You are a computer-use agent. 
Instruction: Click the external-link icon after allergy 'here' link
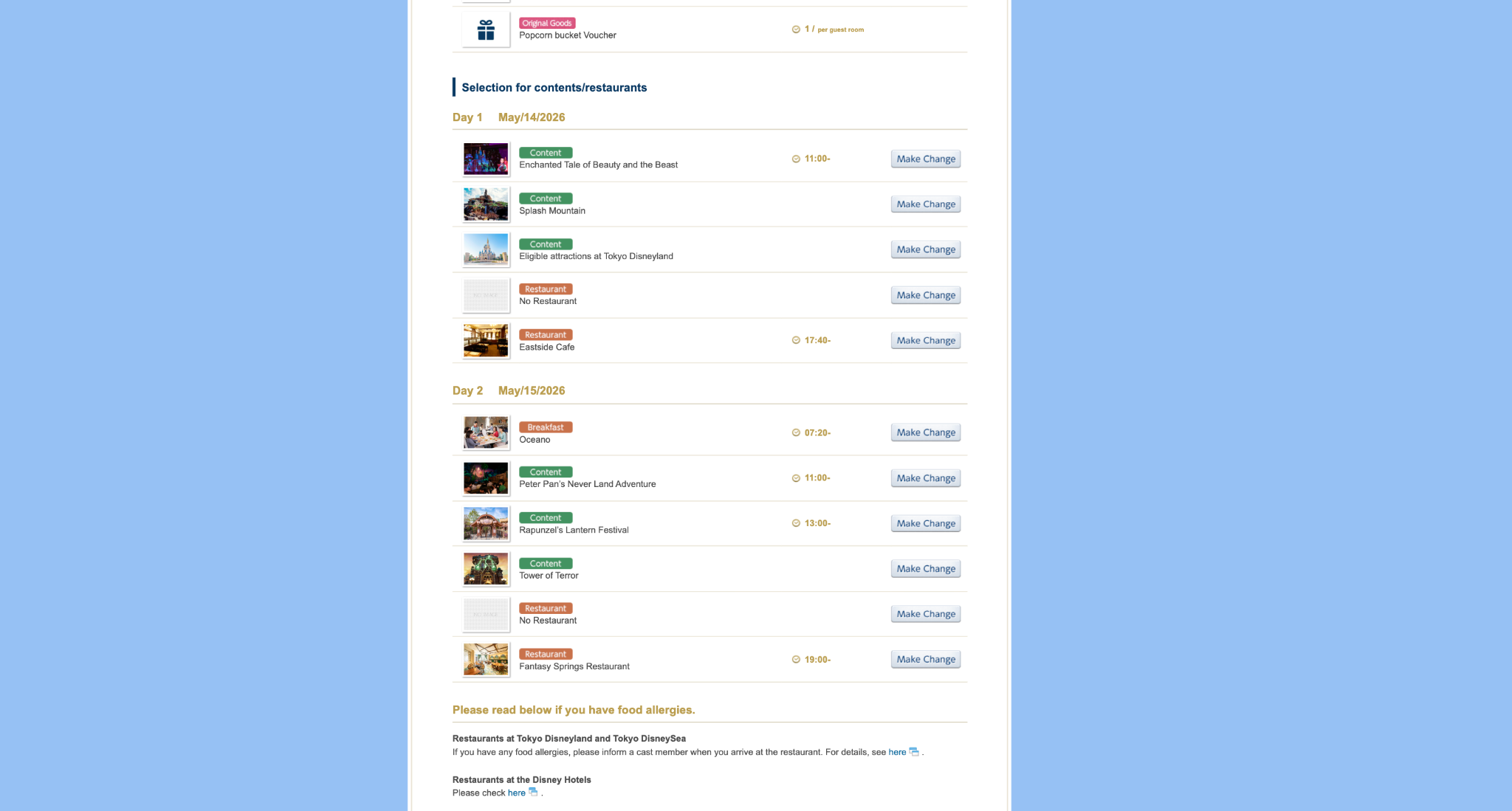tap(914, 752)
